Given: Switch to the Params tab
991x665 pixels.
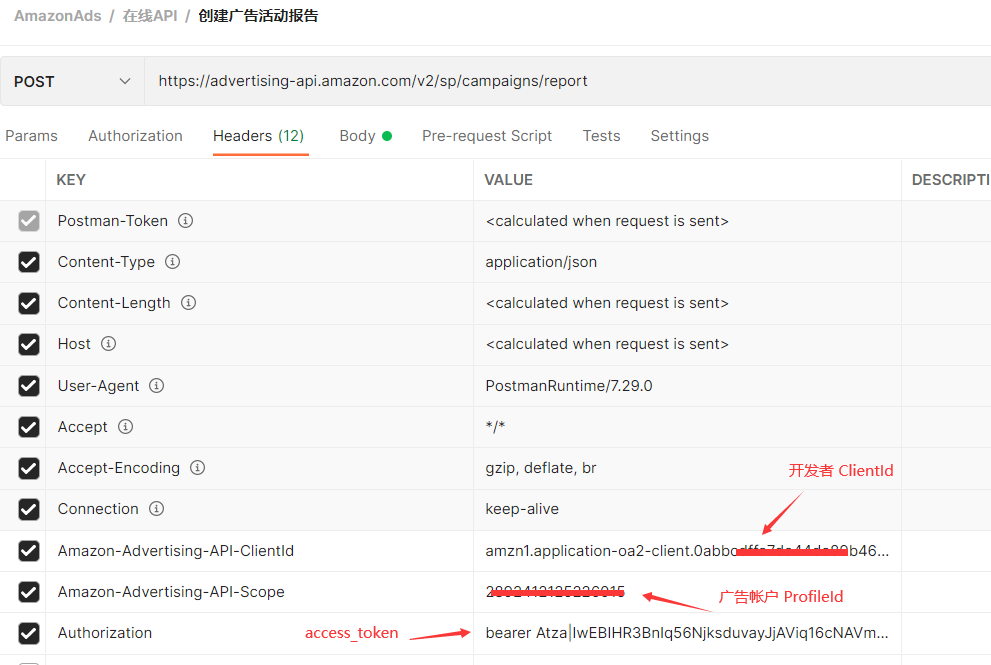Looking at the screenshot, I should tap(31, 136).
